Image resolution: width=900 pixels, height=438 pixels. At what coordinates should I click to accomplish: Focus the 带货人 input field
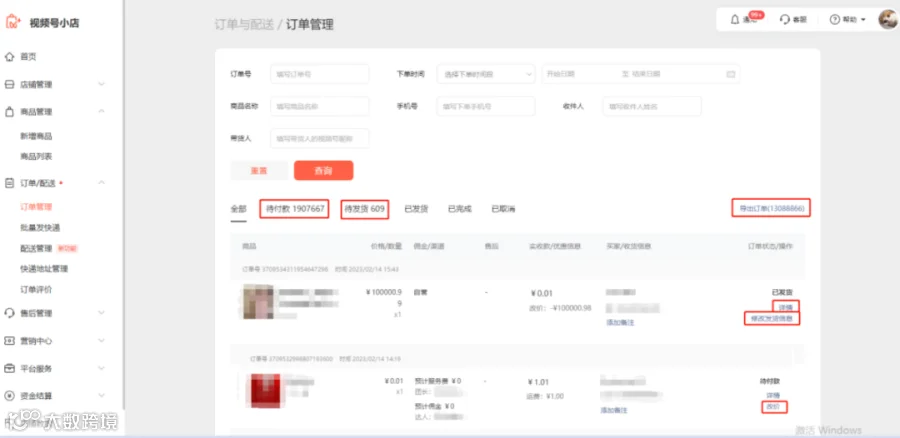(x=320, y=138)
